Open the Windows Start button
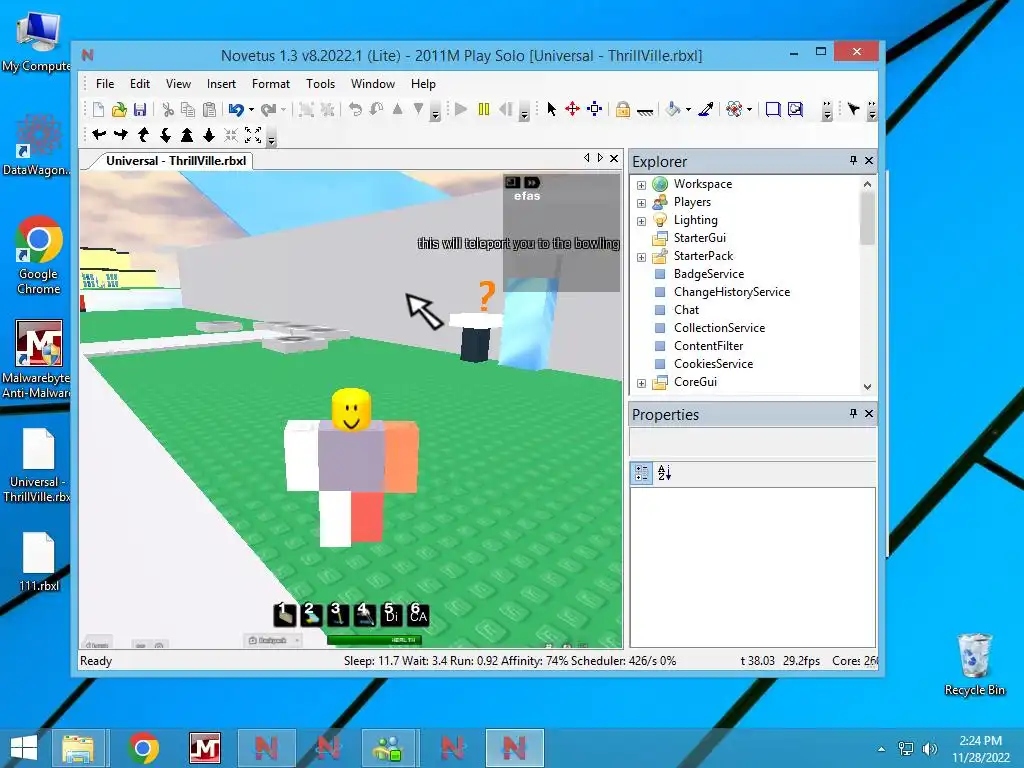1024x768 pixels. click(x=24, y=748)
